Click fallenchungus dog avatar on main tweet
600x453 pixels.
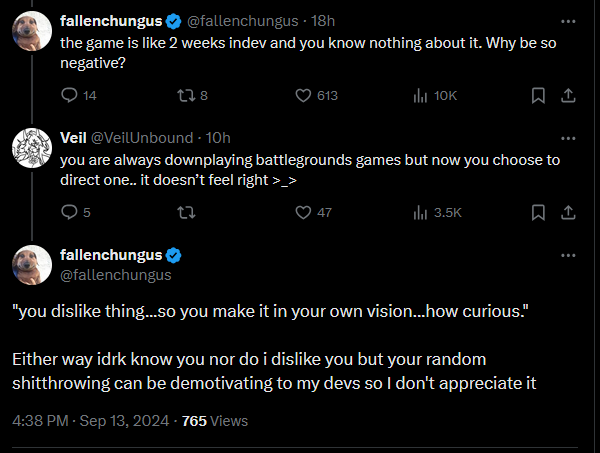(32, 265)
